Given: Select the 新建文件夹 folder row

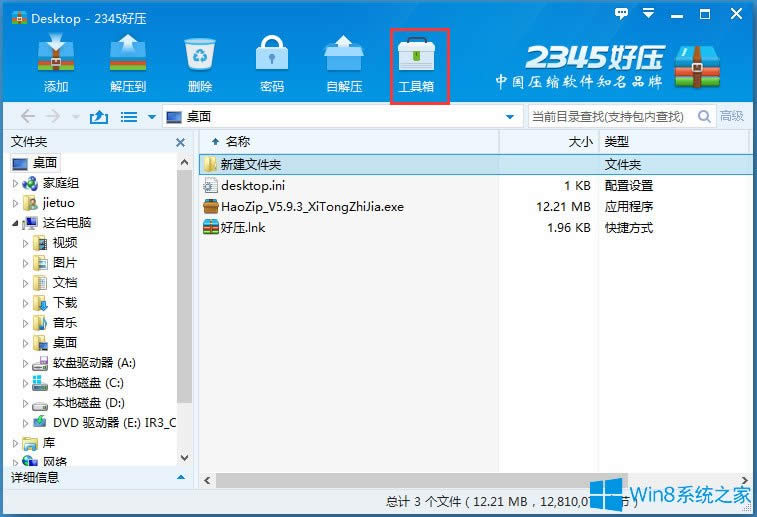Looking at the screenshot, I should pyautogui.click(x=476, y=165).
